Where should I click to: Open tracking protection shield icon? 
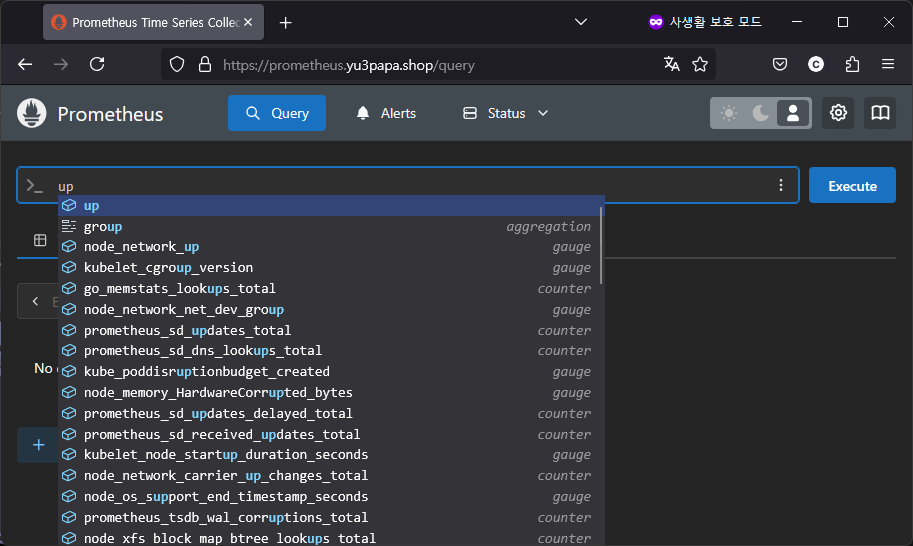(x=177, y=64)
